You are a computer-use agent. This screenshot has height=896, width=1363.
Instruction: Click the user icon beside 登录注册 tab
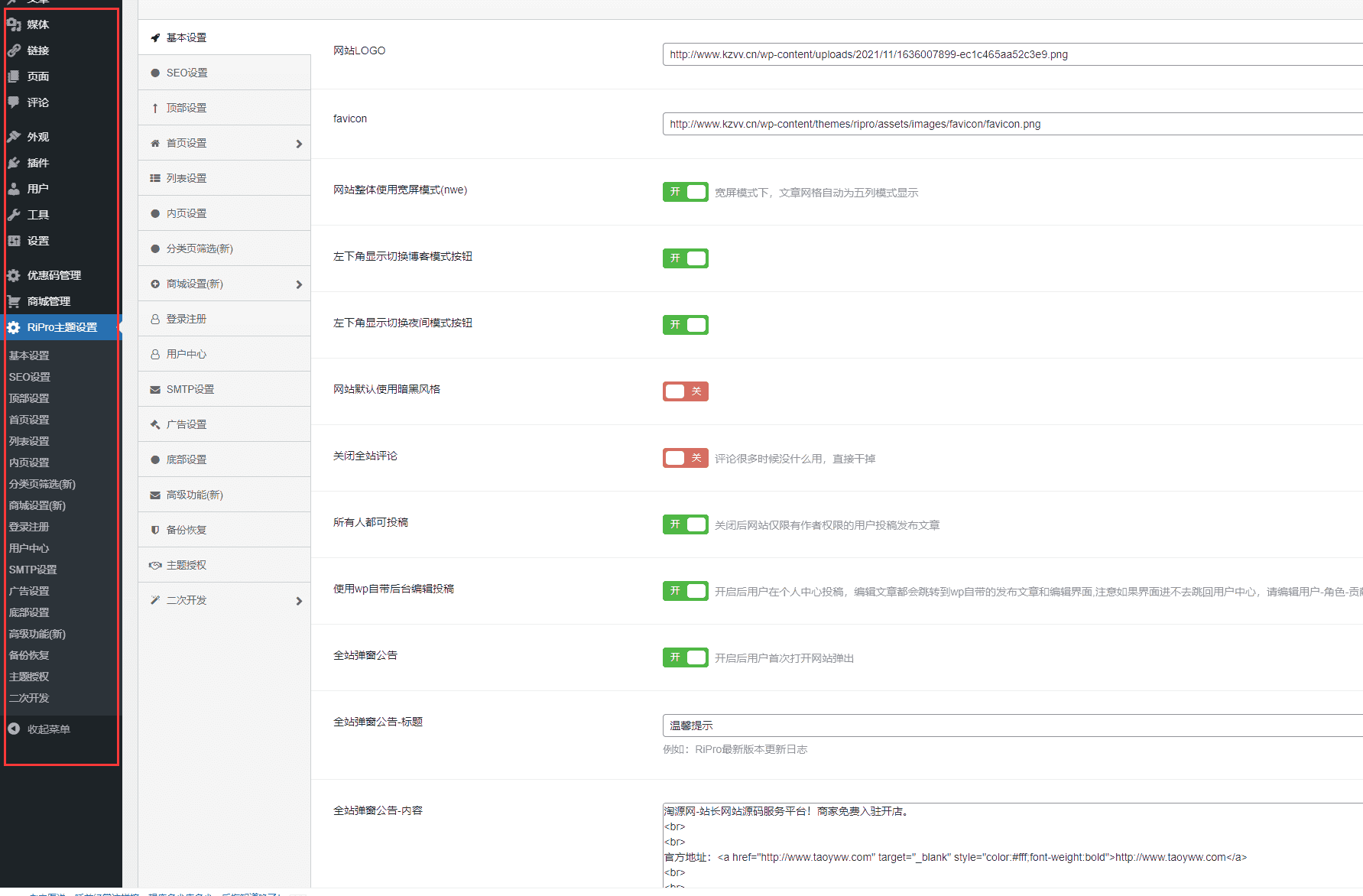pos(155,319)
